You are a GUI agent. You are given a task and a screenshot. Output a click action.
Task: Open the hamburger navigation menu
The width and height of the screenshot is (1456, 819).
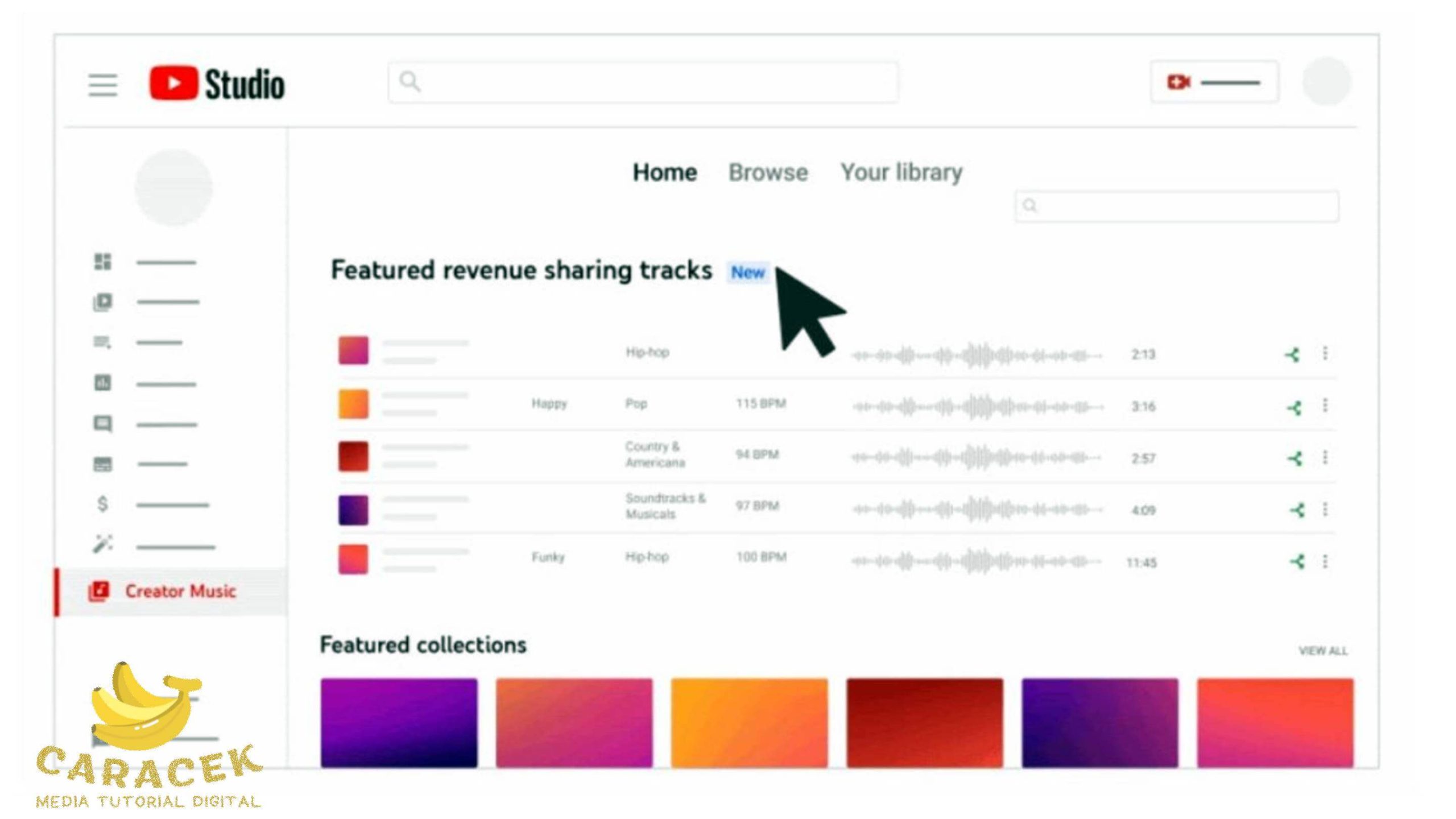[x=103, y=85]
